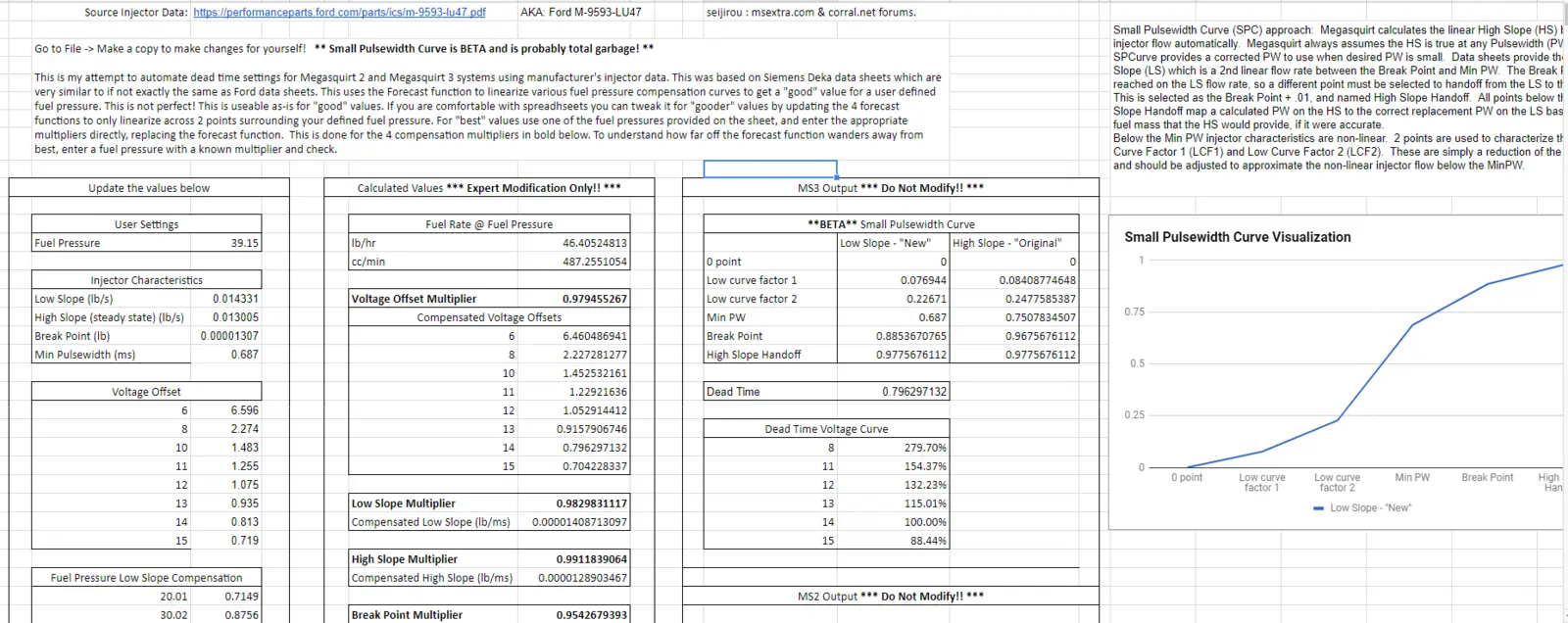Click the blue Low Slope legend swatch
This screenshot has width=1568, height=623.
1318,508
